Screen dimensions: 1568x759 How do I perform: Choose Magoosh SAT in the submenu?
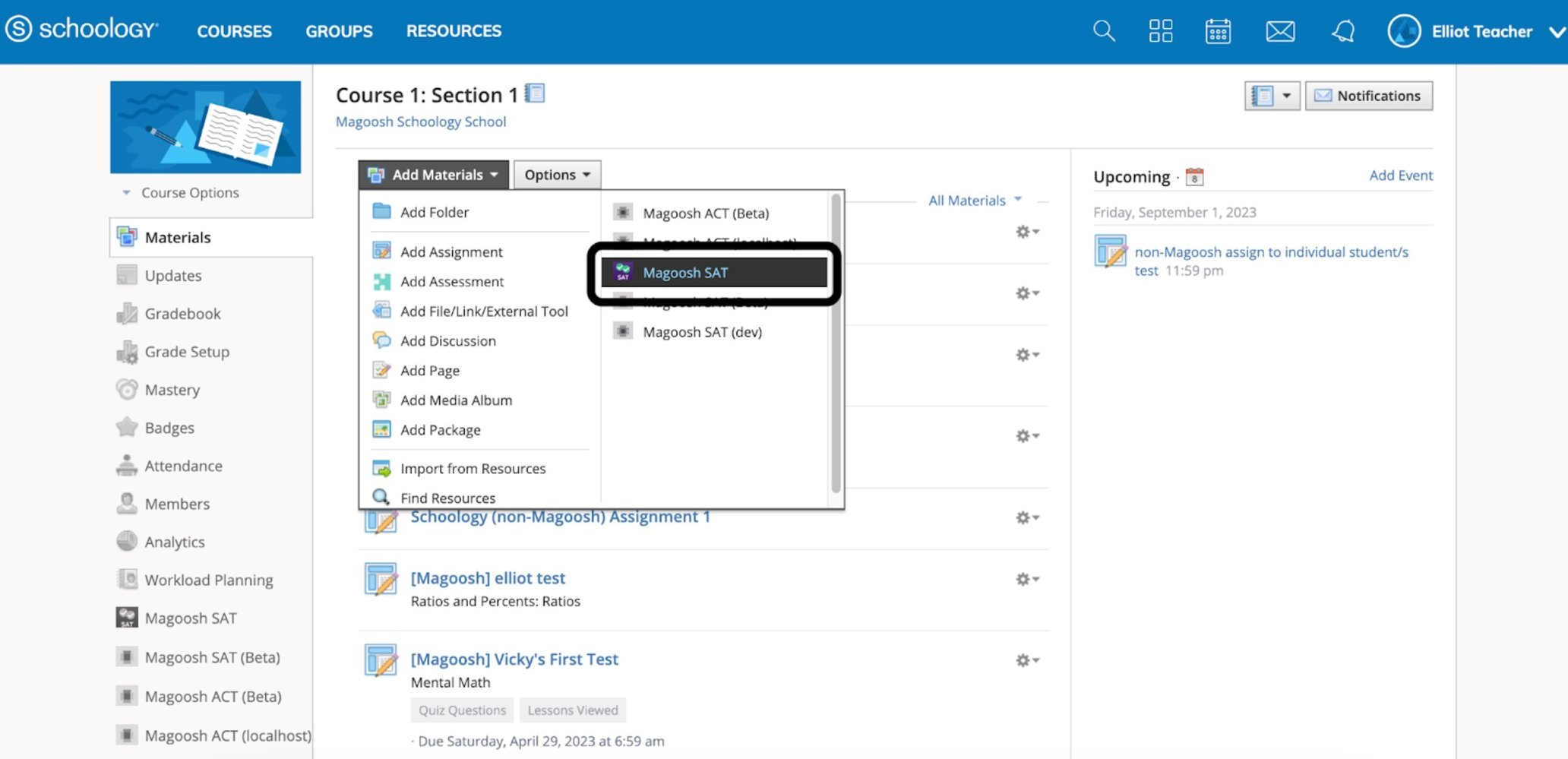click(x=714, y=272)
